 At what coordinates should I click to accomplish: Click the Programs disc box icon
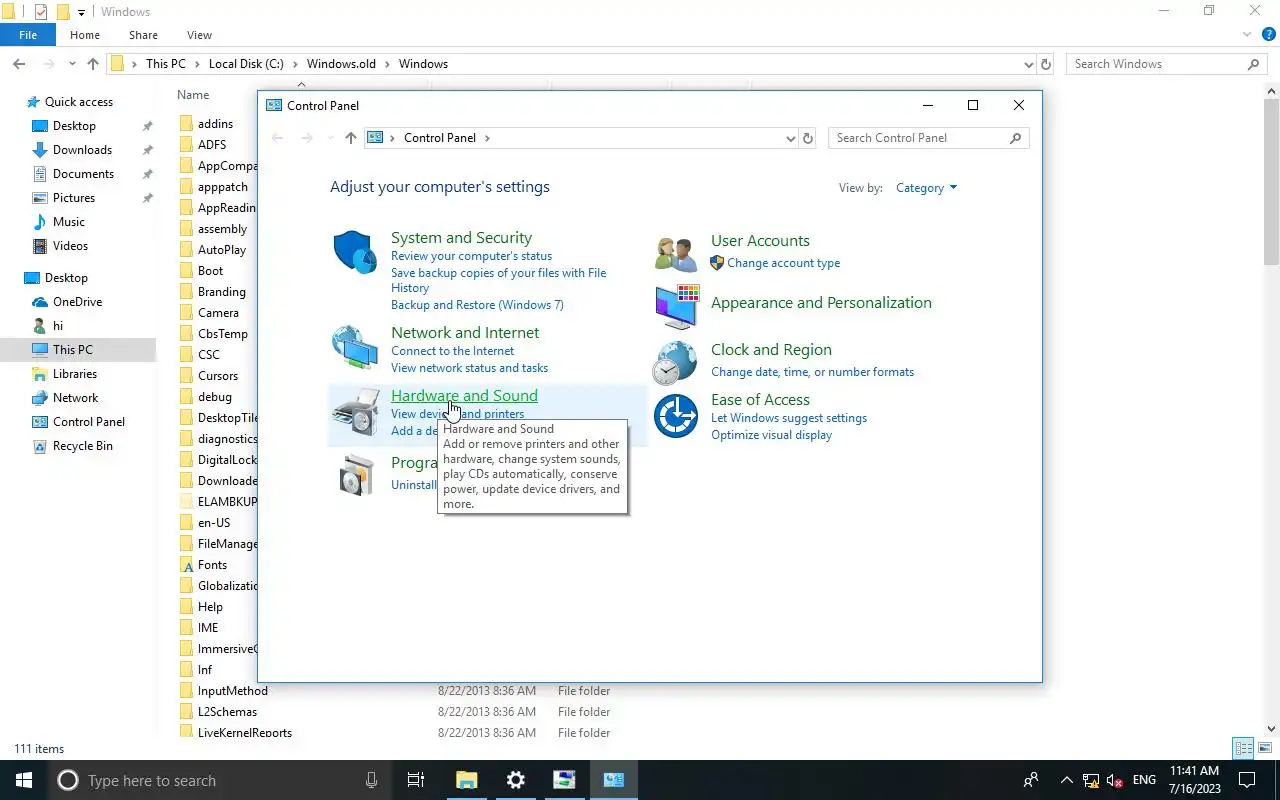pos(355,475)
